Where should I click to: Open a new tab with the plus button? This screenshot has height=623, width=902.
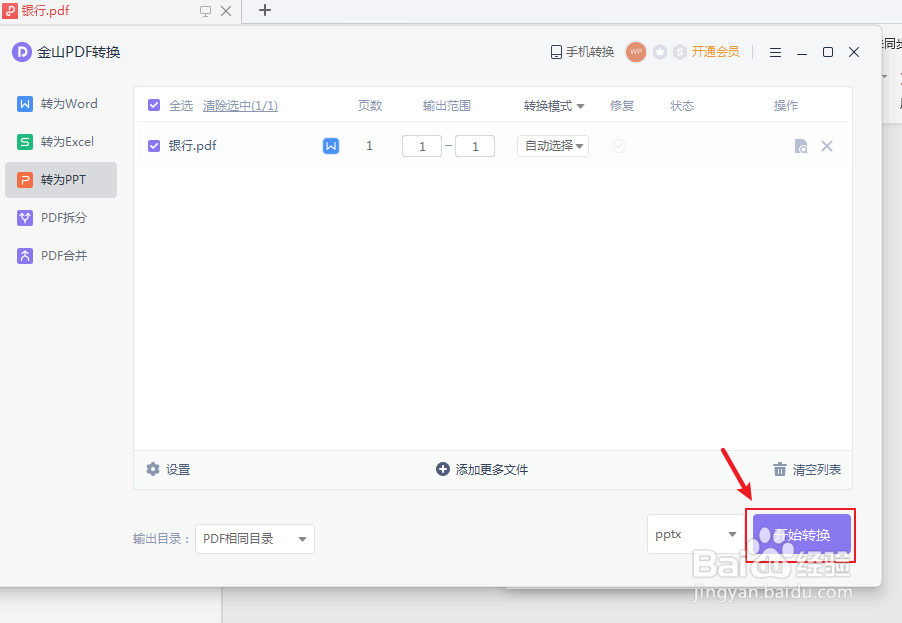pos(265,10)
